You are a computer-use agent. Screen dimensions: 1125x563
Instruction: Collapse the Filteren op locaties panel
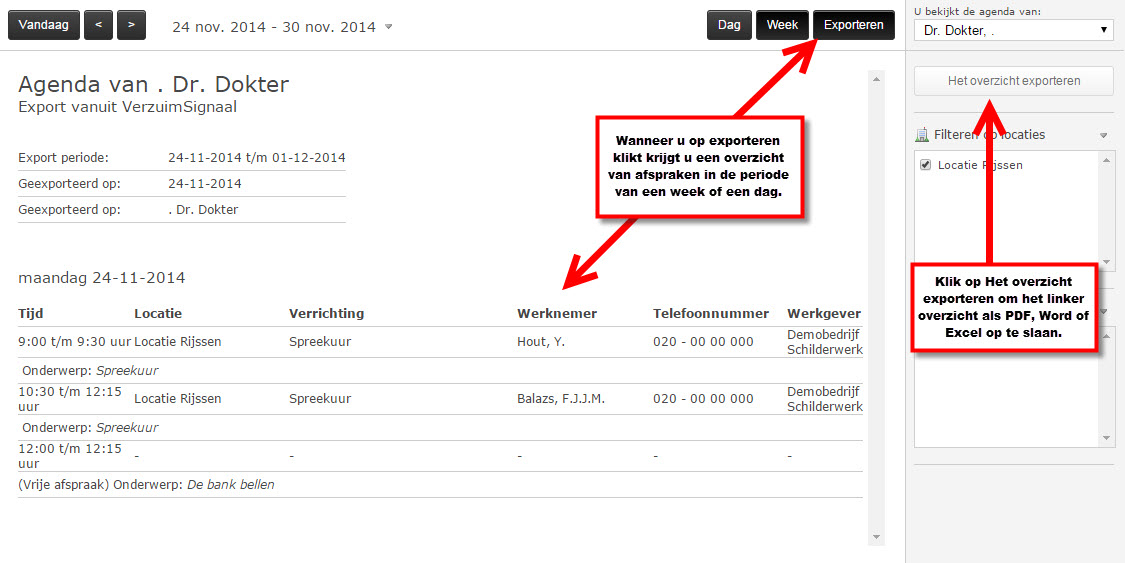pos(1104,135)
